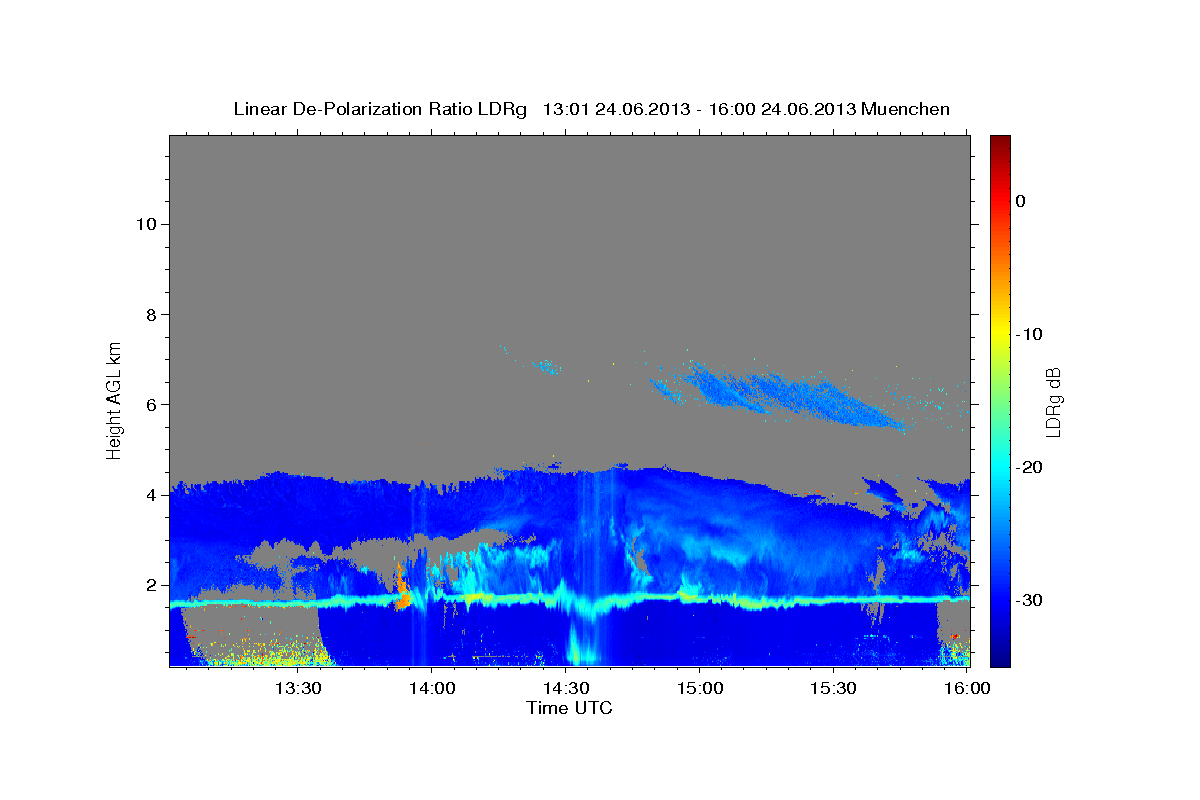Click the "LDRg dB" colorbar label
Image resolution: width=1200 pixels, height=800 pixels.
(x=1052, y=402)
